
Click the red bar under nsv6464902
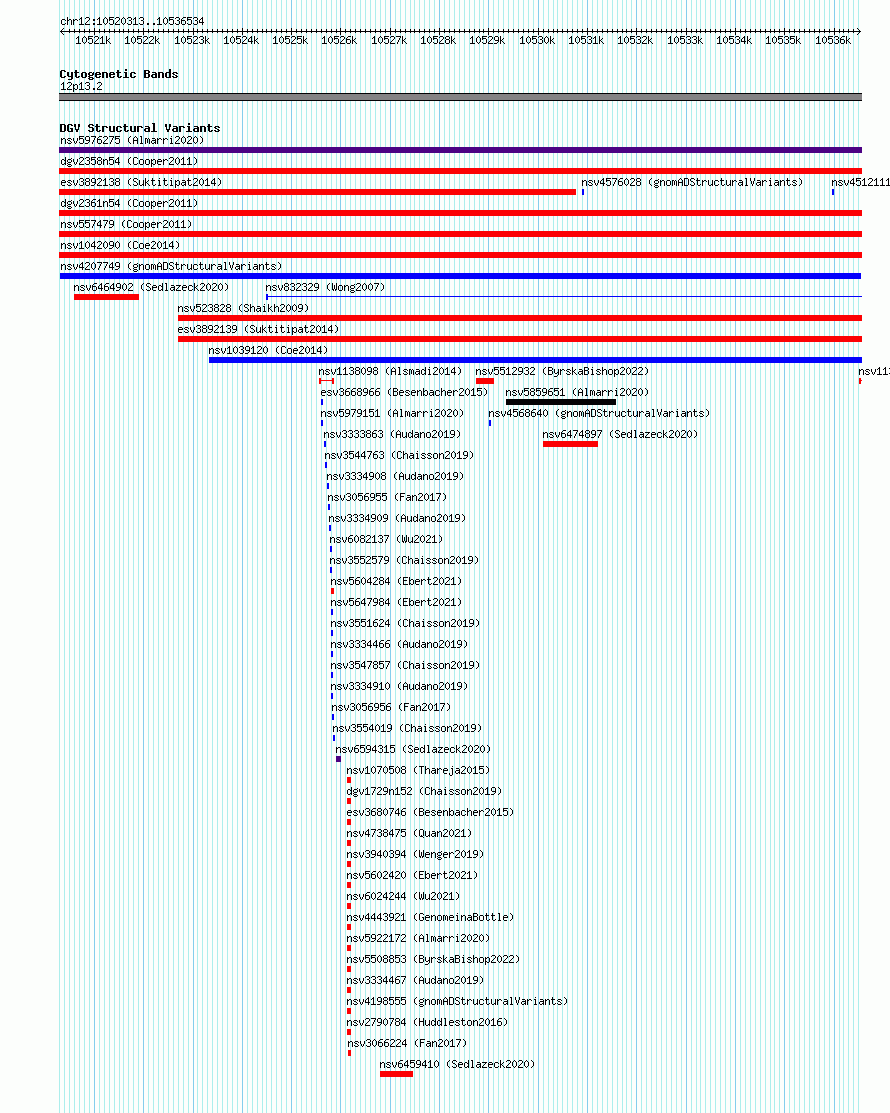(x=106, y=297)
